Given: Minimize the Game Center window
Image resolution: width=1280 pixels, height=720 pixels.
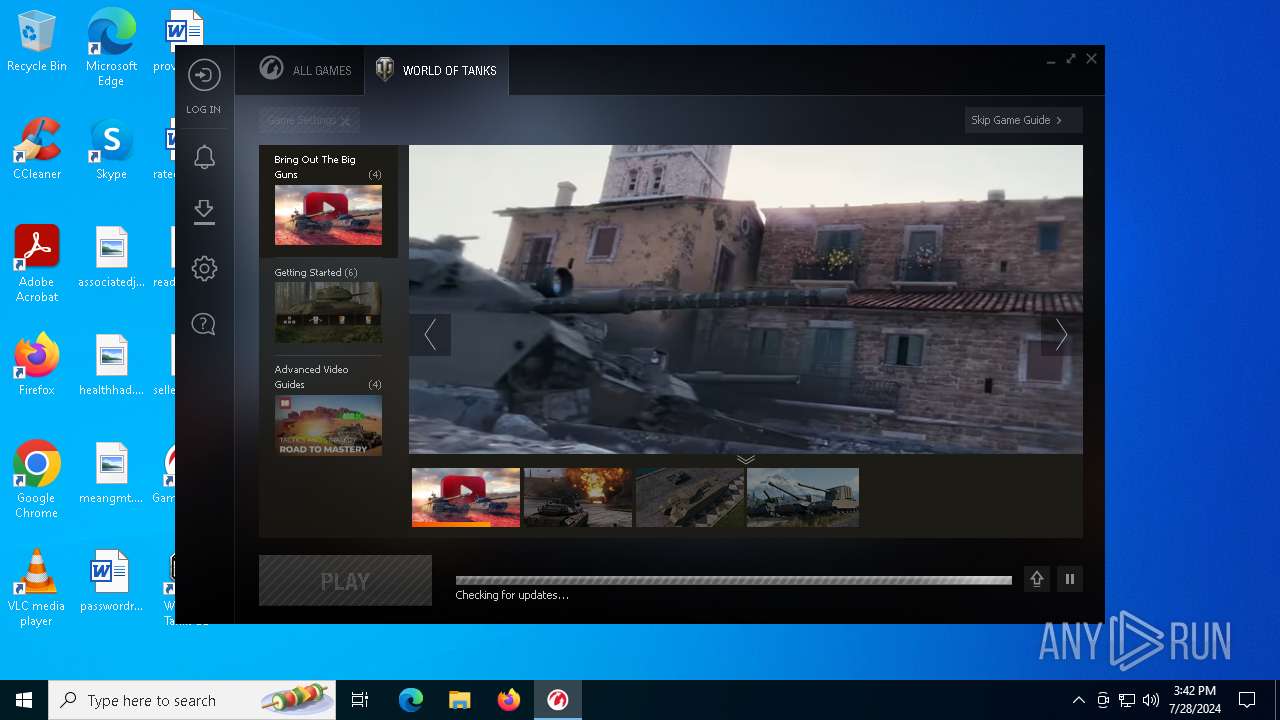Looking at the screenshot, I should (1051, 60).
